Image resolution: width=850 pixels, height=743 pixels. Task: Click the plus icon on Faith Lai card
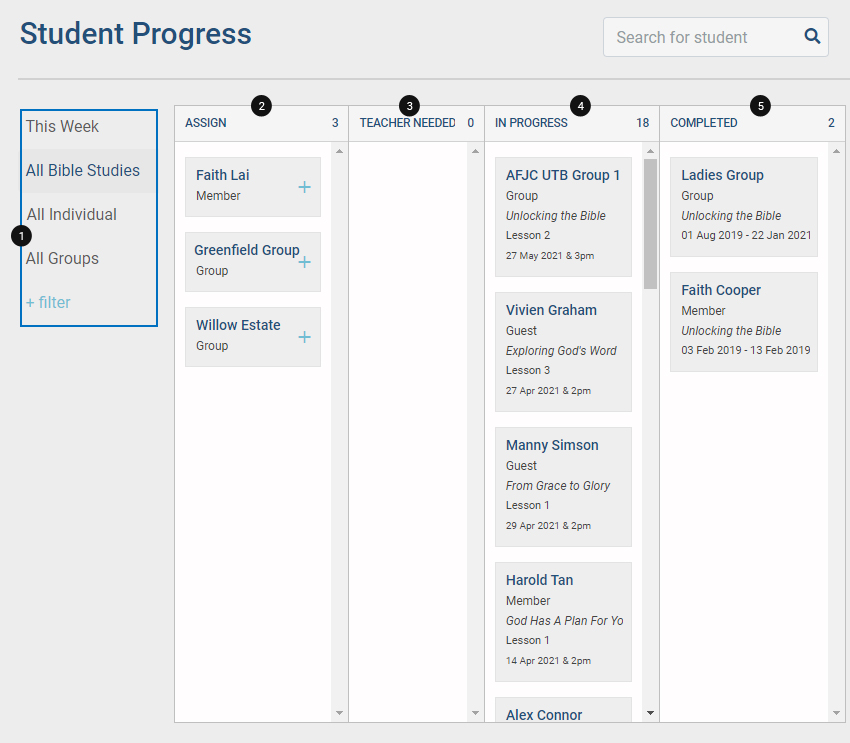[305, 187]
